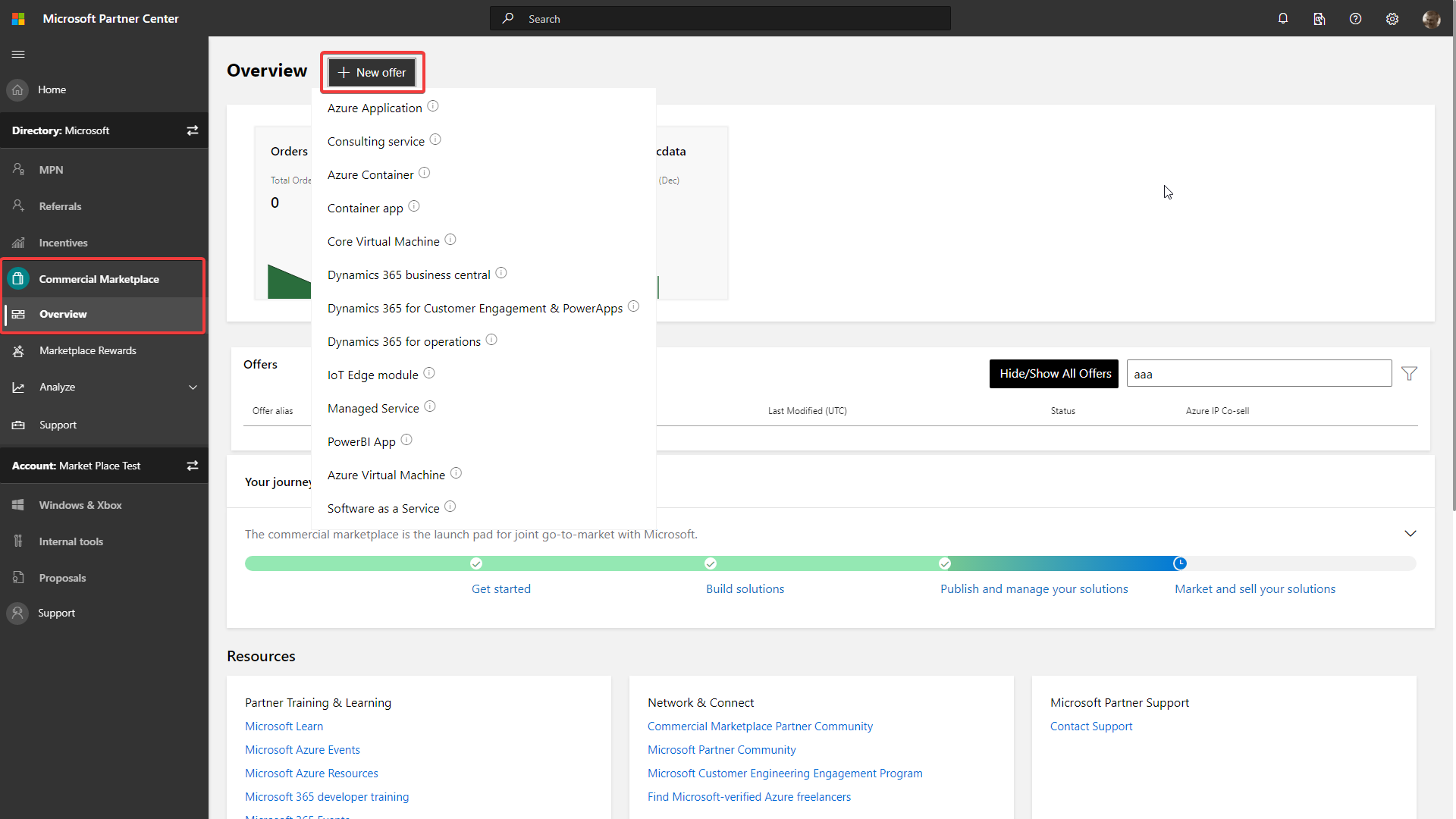Click the settings gear icon

coord(1392,18)
